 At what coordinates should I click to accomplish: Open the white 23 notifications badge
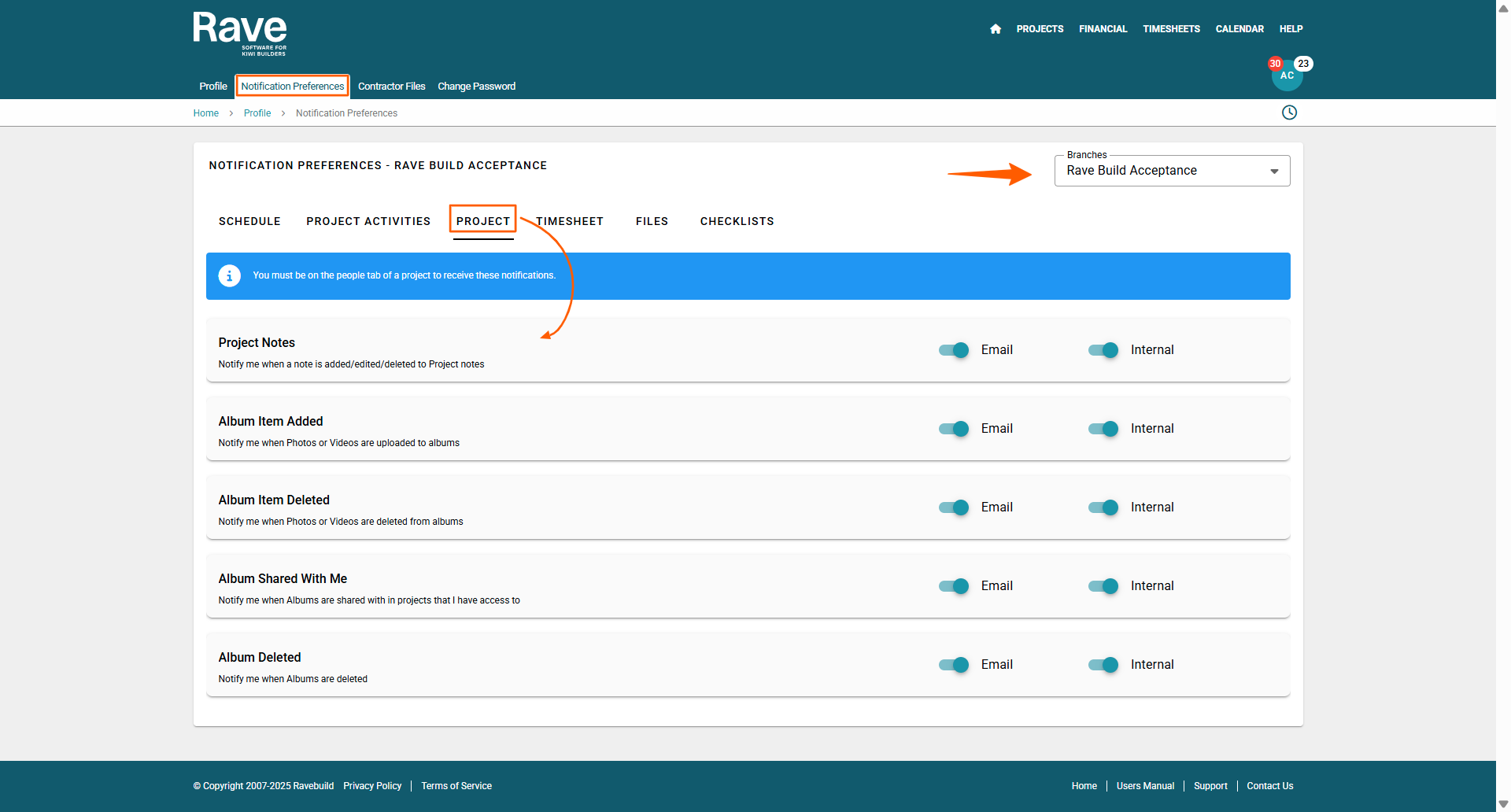pyautogui.click(x=1303, y=64)
